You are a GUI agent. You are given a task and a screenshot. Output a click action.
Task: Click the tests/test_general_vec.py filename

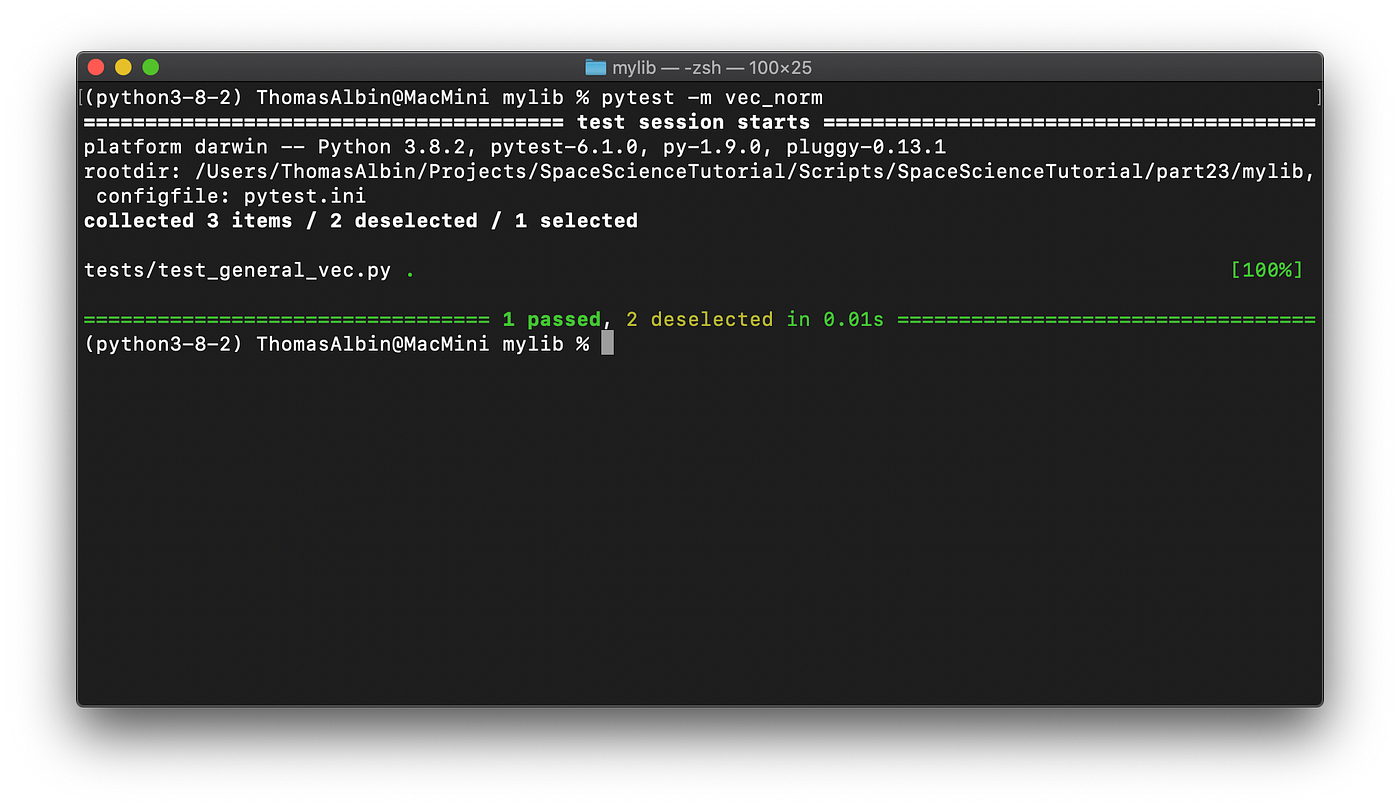click(240, 269)
